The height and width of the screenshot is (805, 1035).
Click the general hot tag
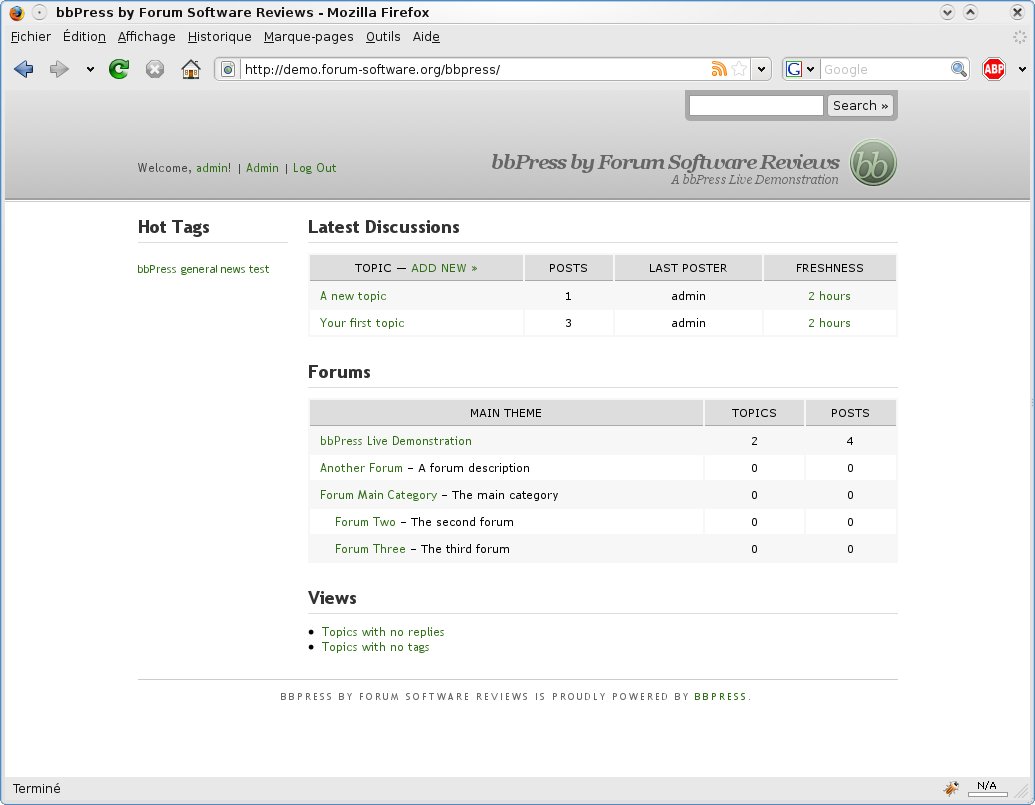[x=199, y=269]
